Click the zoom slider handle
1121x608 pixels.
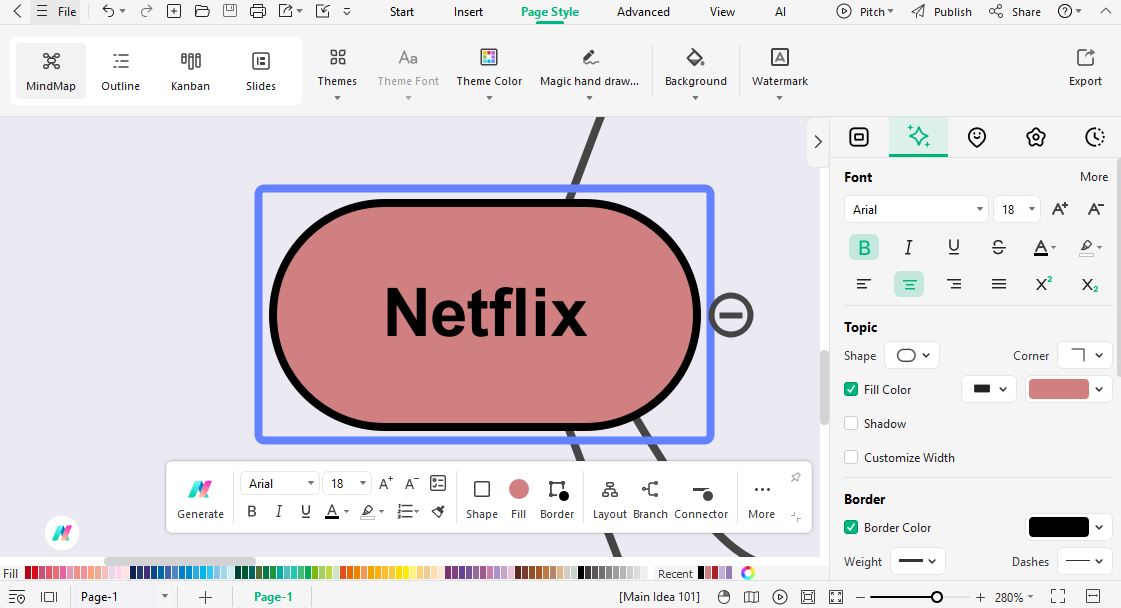point(937,597)
